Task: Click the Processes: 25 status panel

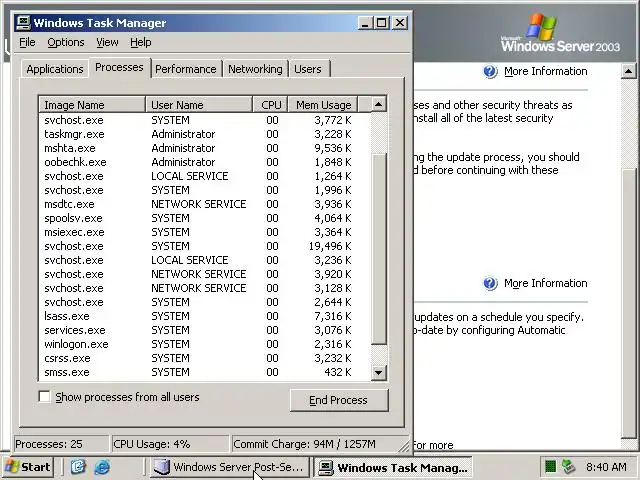Action: (x=61, y=444)
